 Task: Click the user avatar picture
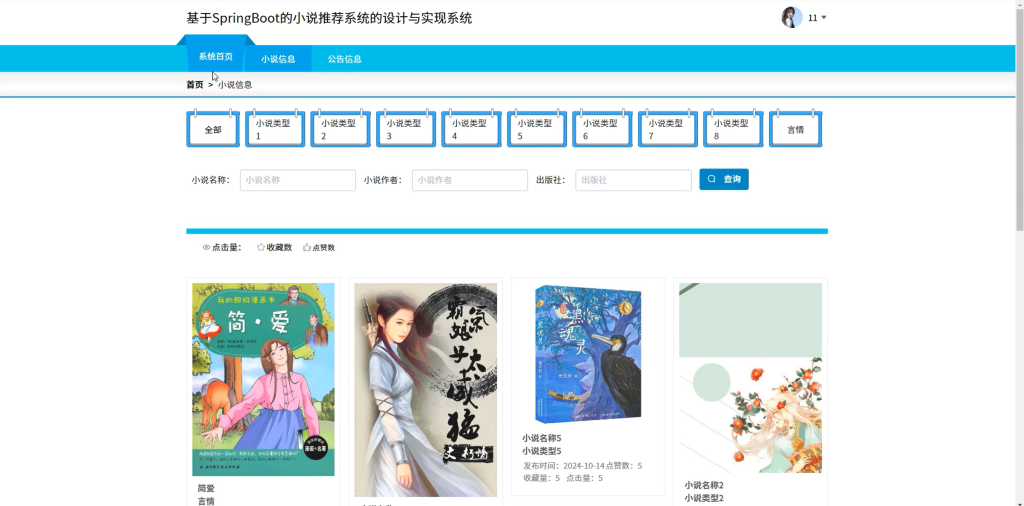tap(792, 18)
